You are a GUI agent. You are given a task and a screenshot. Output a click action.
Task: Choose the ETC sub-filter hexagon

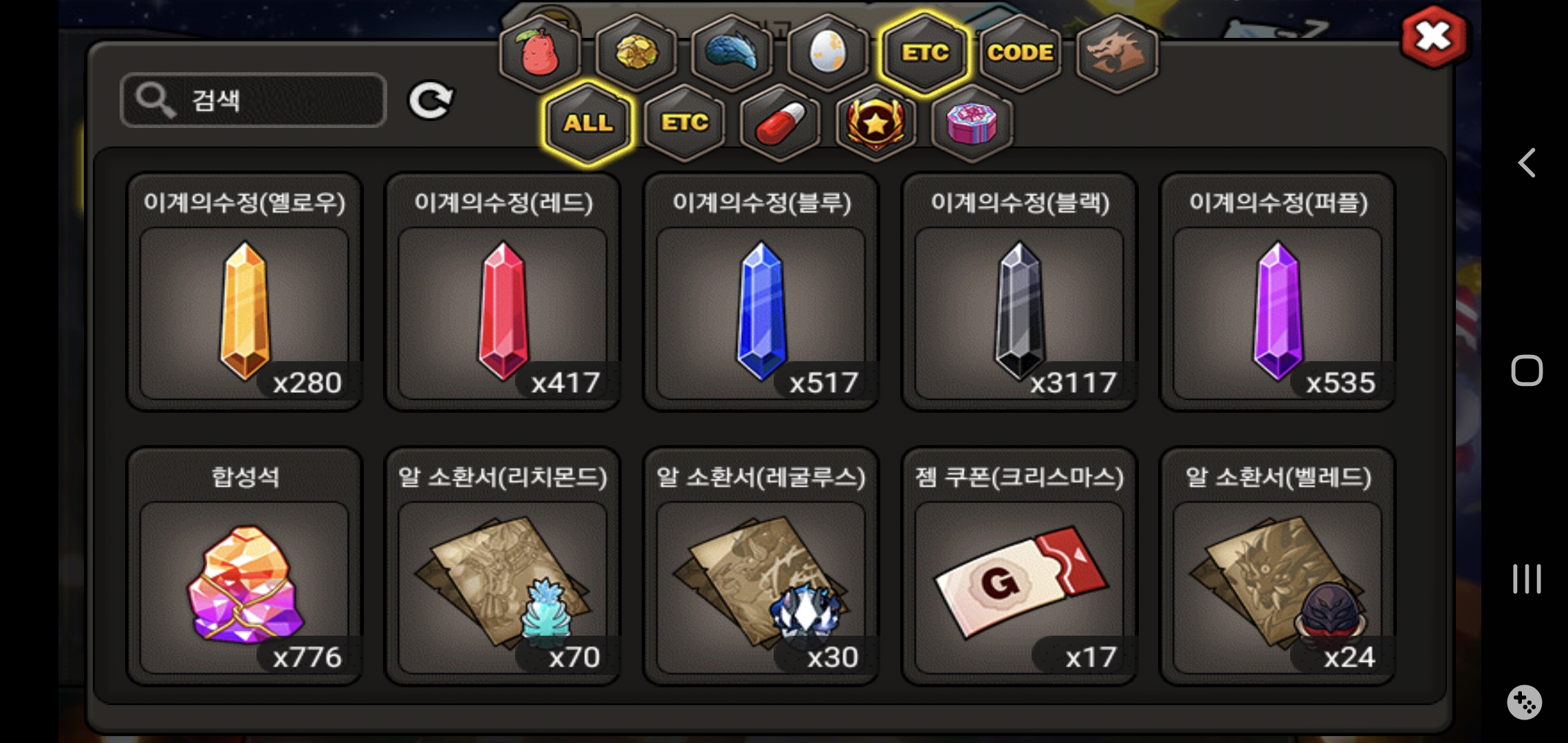tap(684, 124)
